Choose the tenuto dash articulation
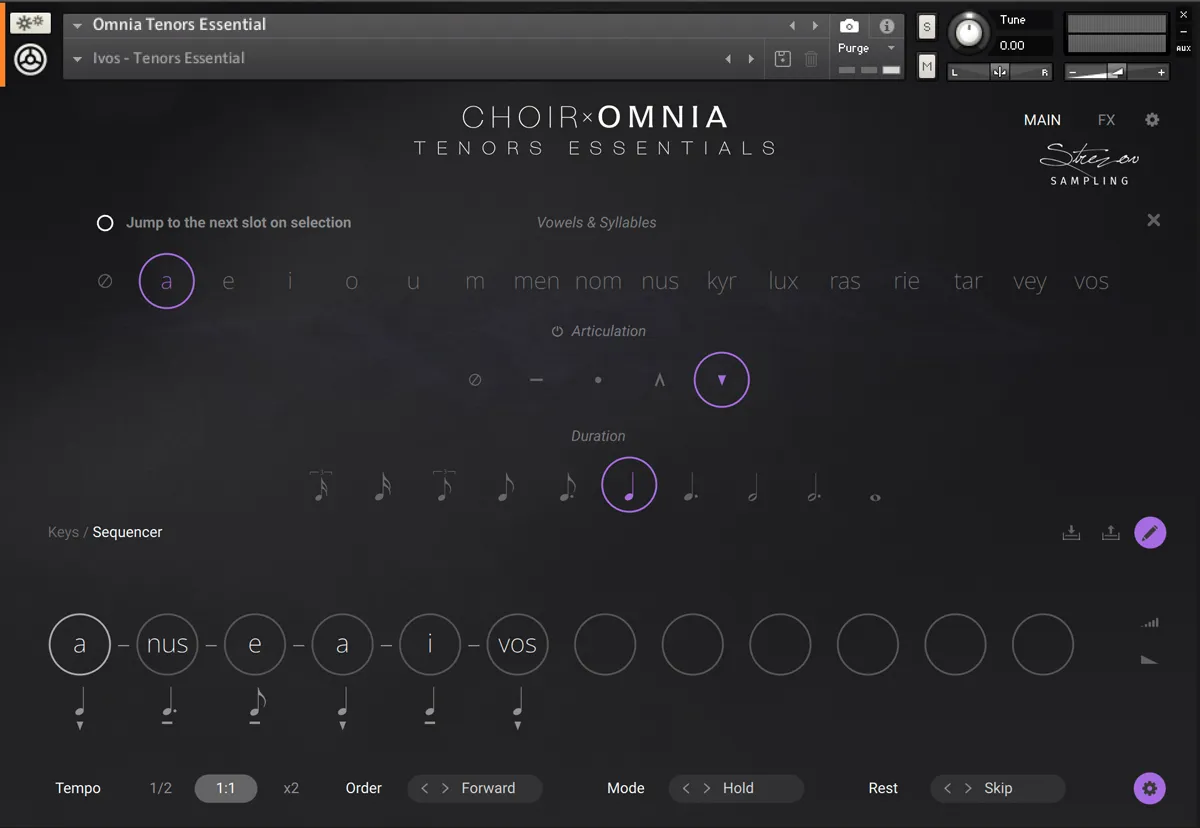The height and width of the screenshot is (828, 1200). click(536, 380)
